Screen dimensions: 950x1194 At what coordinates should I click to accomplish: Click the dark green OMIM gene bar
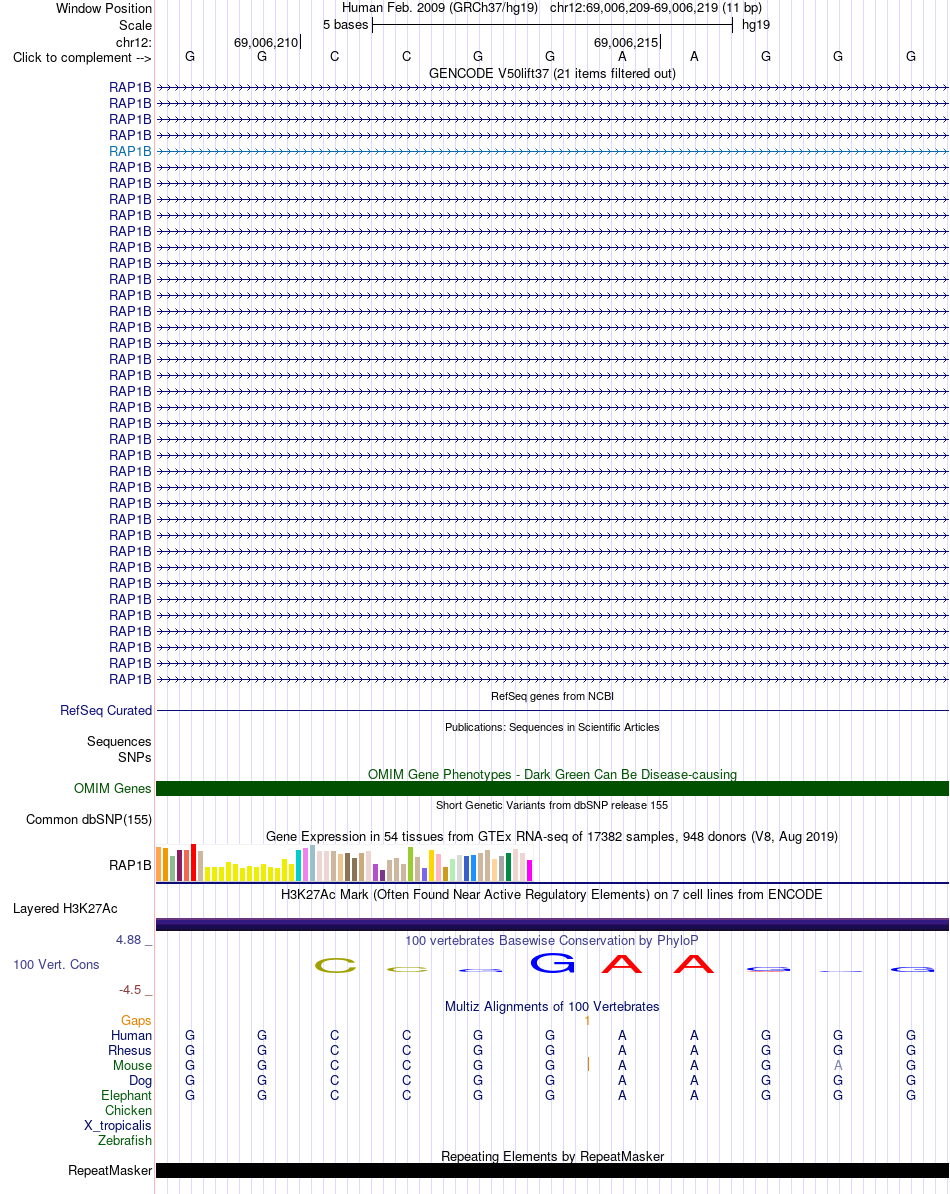pyautogui.click(x=552, y=789)
